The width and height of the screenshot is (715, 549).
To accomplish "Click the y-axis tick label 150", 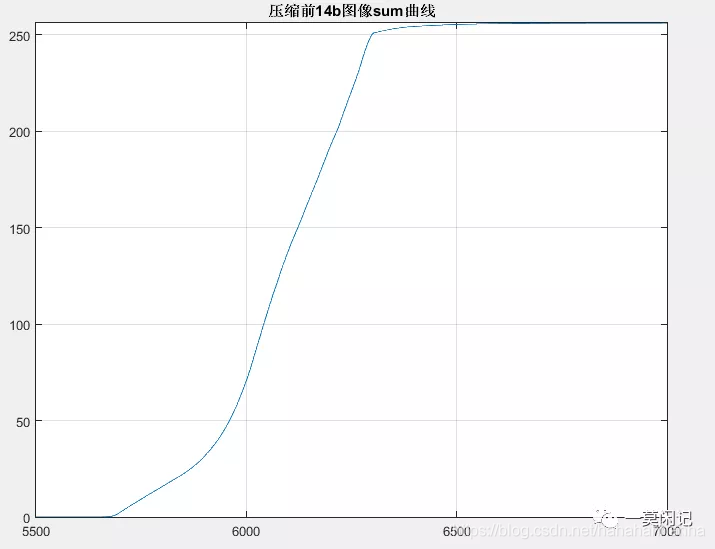I will [x=20, y=229].
